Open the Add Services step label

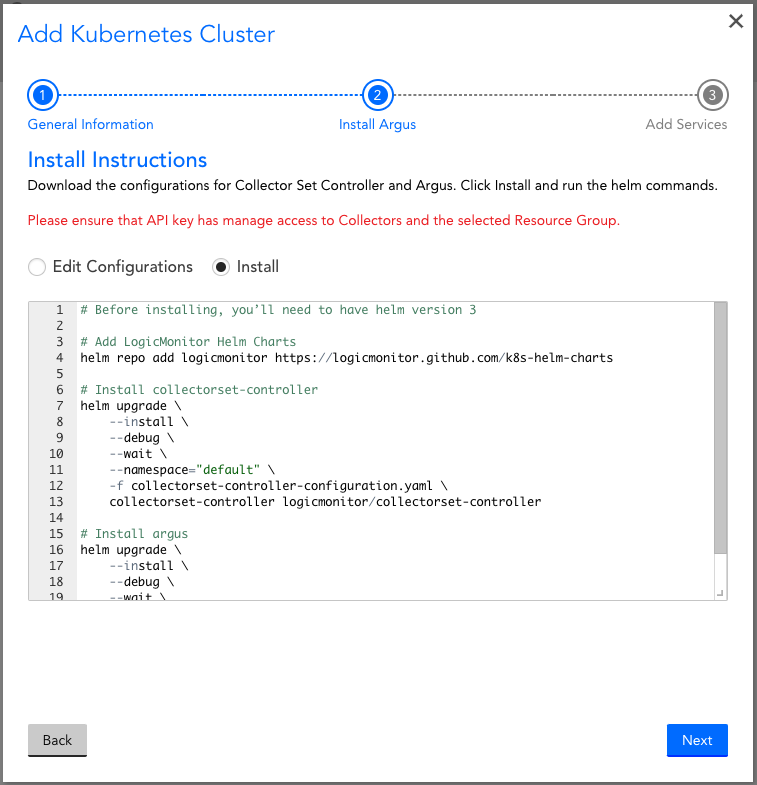[686, 124]
